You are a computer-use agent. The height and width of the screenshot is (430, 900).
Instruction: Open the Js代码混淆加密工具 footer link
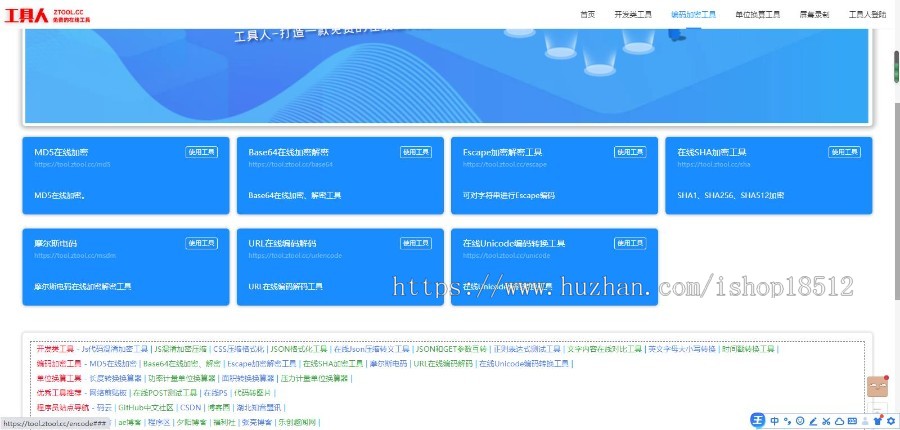tap(115, 348)
